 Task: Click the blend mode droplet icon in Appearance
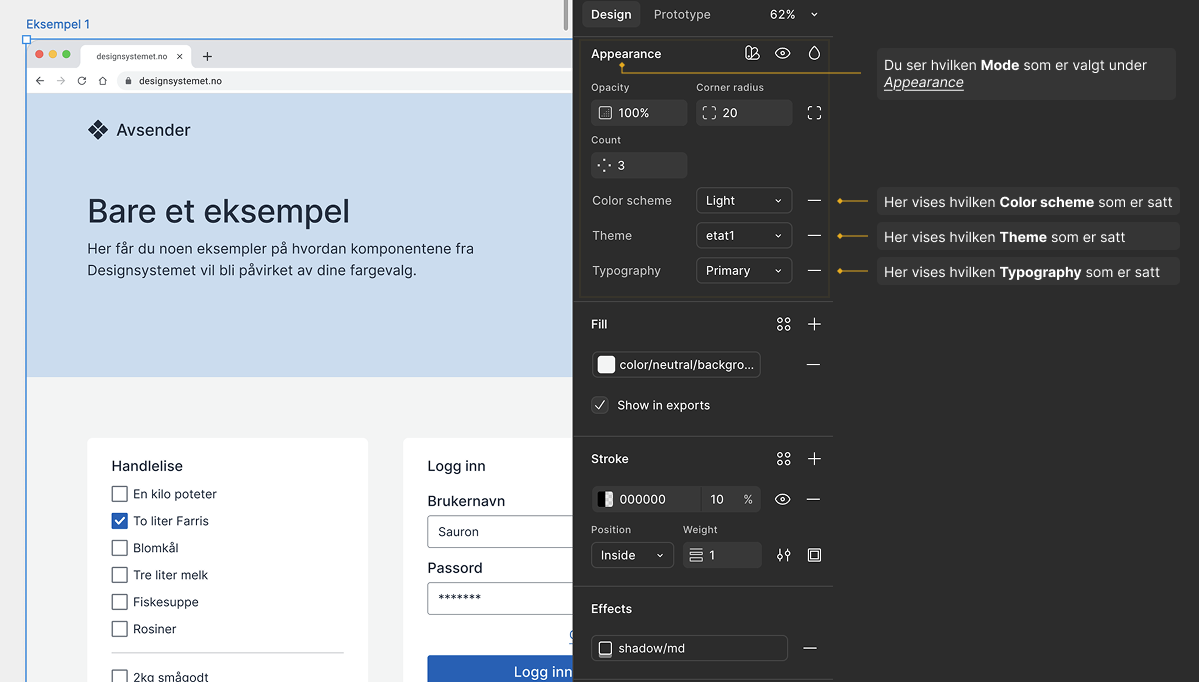[x=814, y=54]
